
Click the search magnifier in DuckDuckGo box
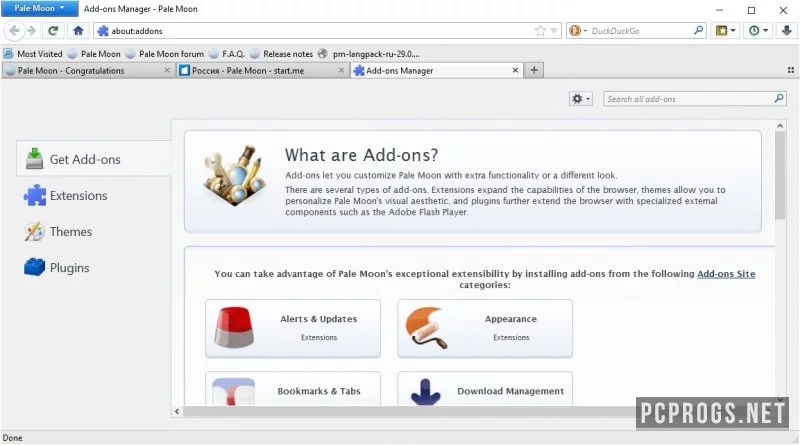(x=698, y=31)
